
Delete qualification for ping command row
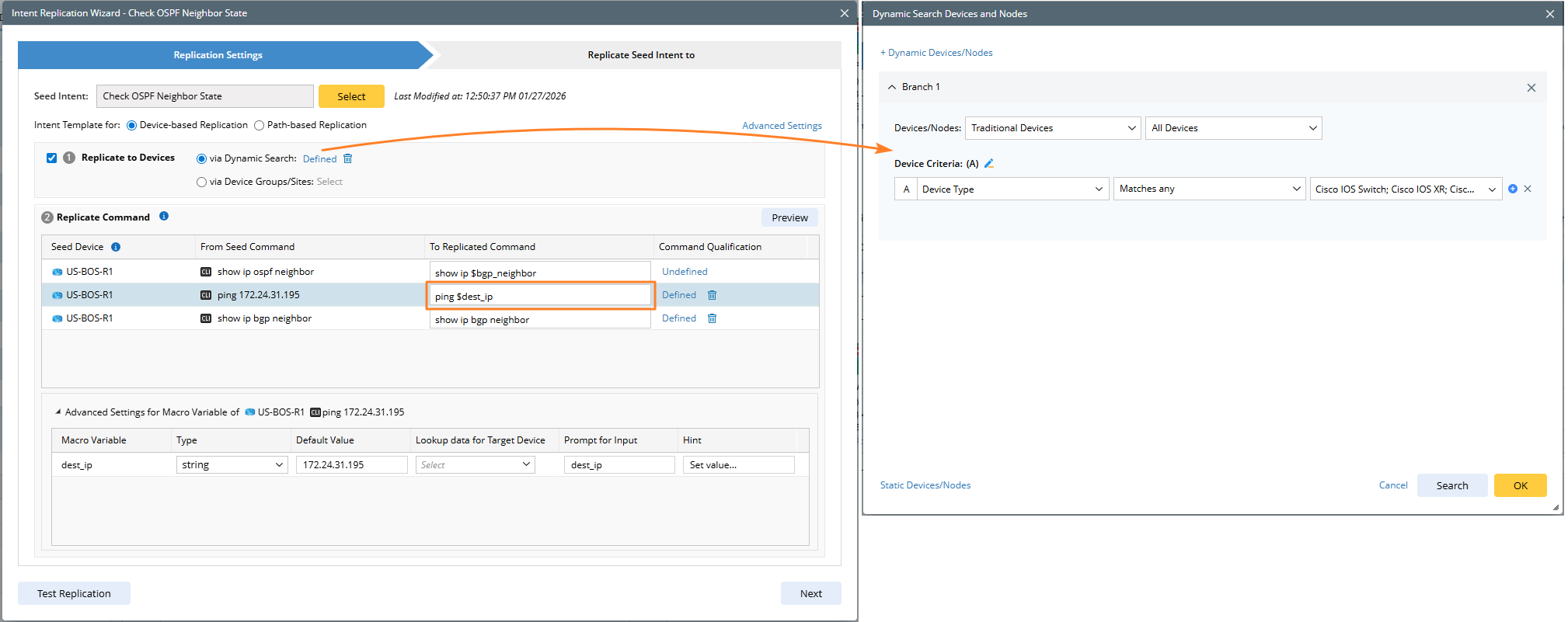click(712, 295)
